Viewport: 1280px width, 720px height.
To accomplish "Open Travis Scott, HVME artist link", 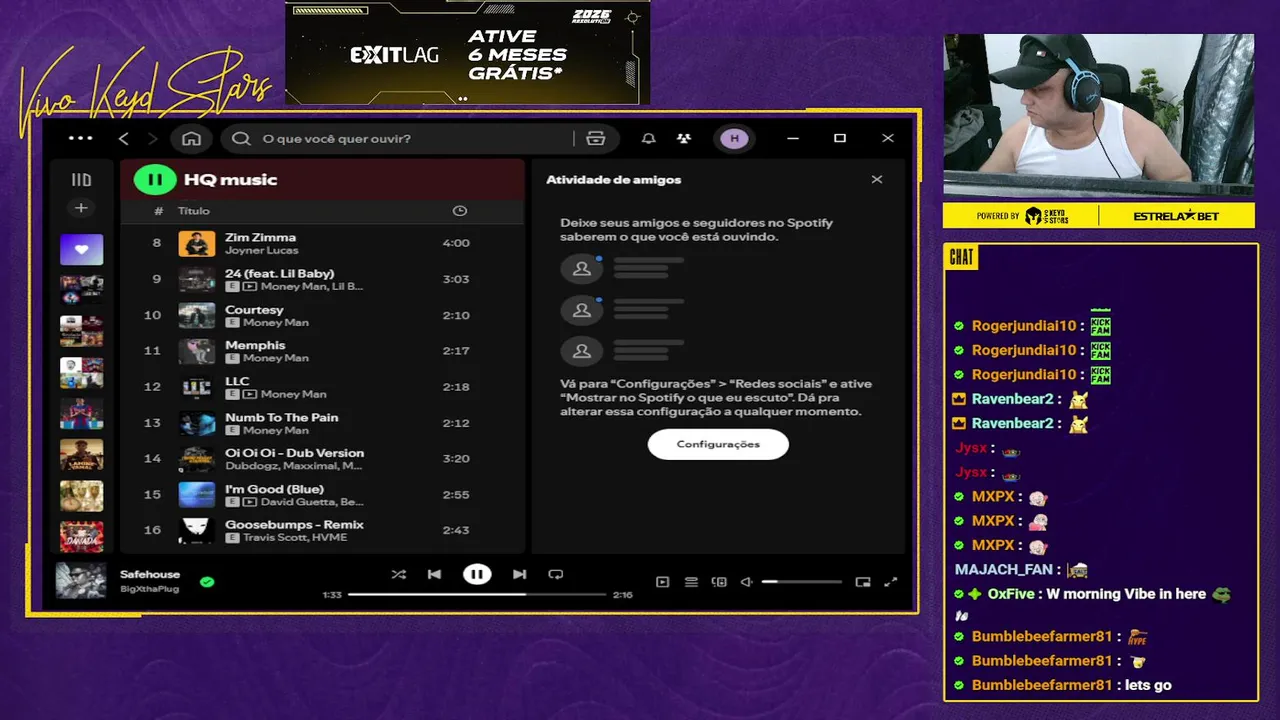I will (x=294, y=537).
